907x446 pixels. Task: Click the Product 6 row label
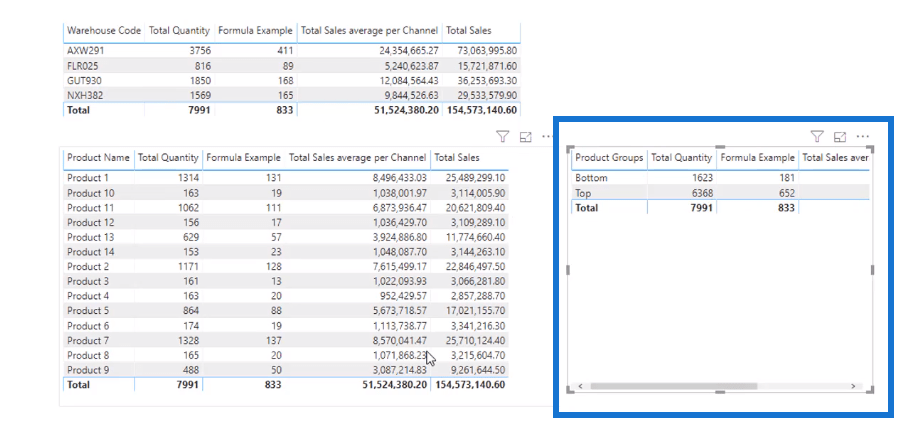[88, 326]
